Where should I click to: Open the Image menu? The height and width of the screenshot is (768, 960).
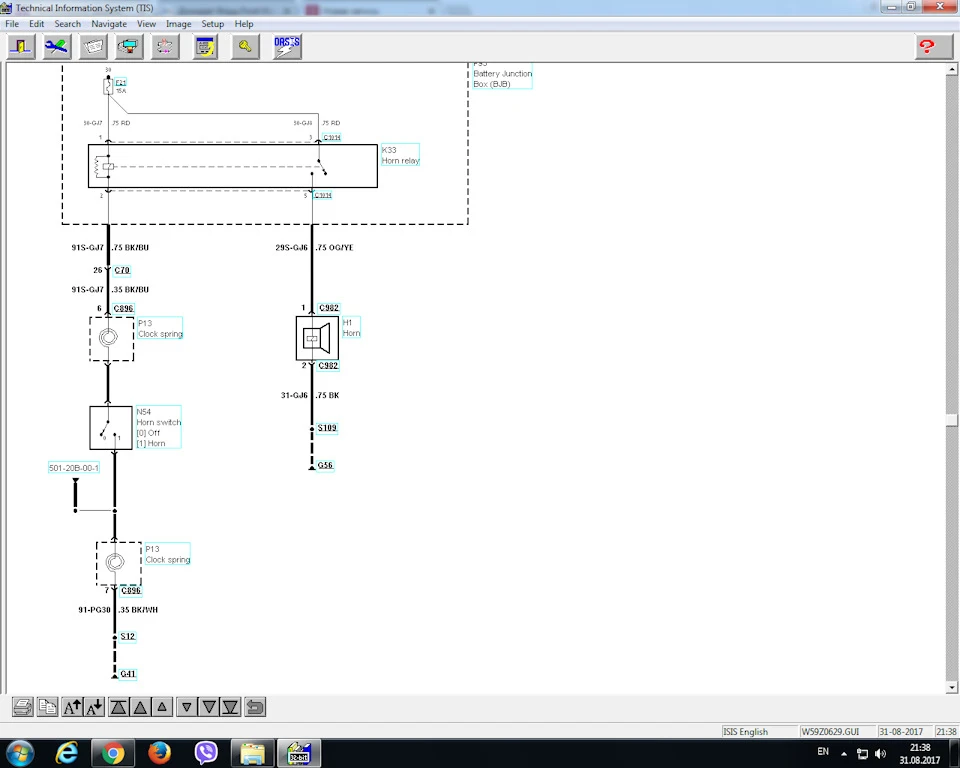[x=178, y=24]
